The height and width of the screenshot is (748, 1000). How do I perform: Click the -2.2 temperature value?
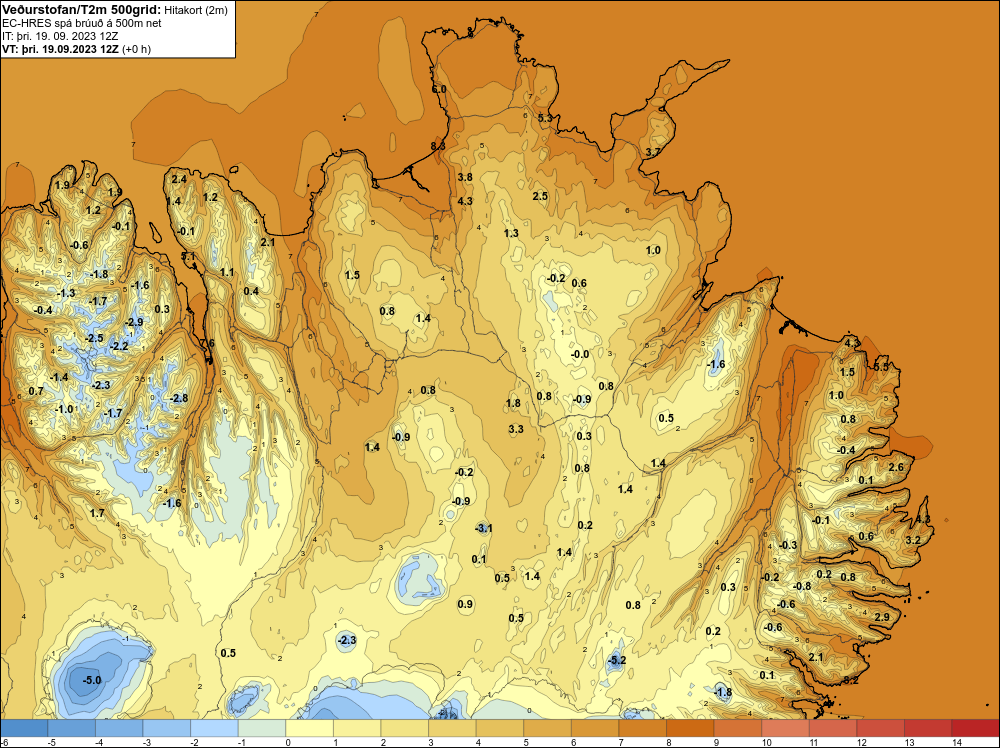click(x=119, y=346)
